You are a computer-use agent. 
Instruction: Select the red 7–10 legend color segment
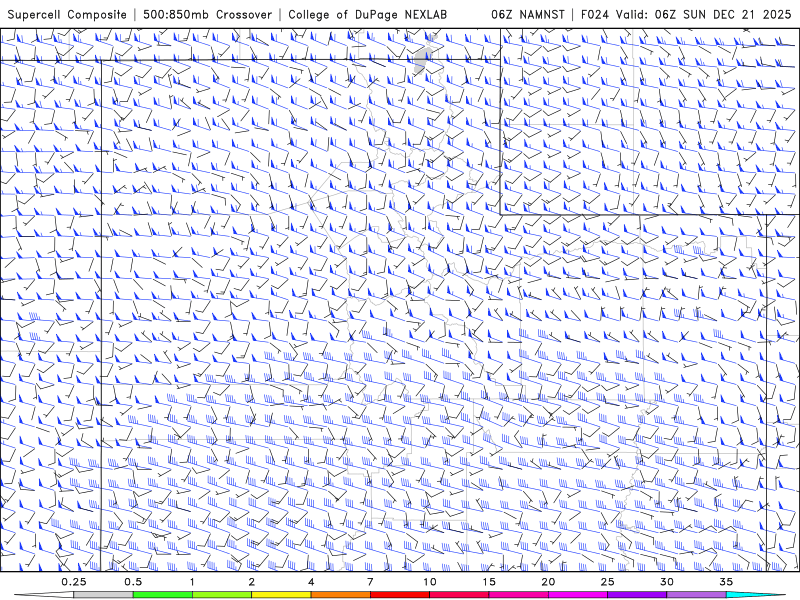tap(399, 595)
